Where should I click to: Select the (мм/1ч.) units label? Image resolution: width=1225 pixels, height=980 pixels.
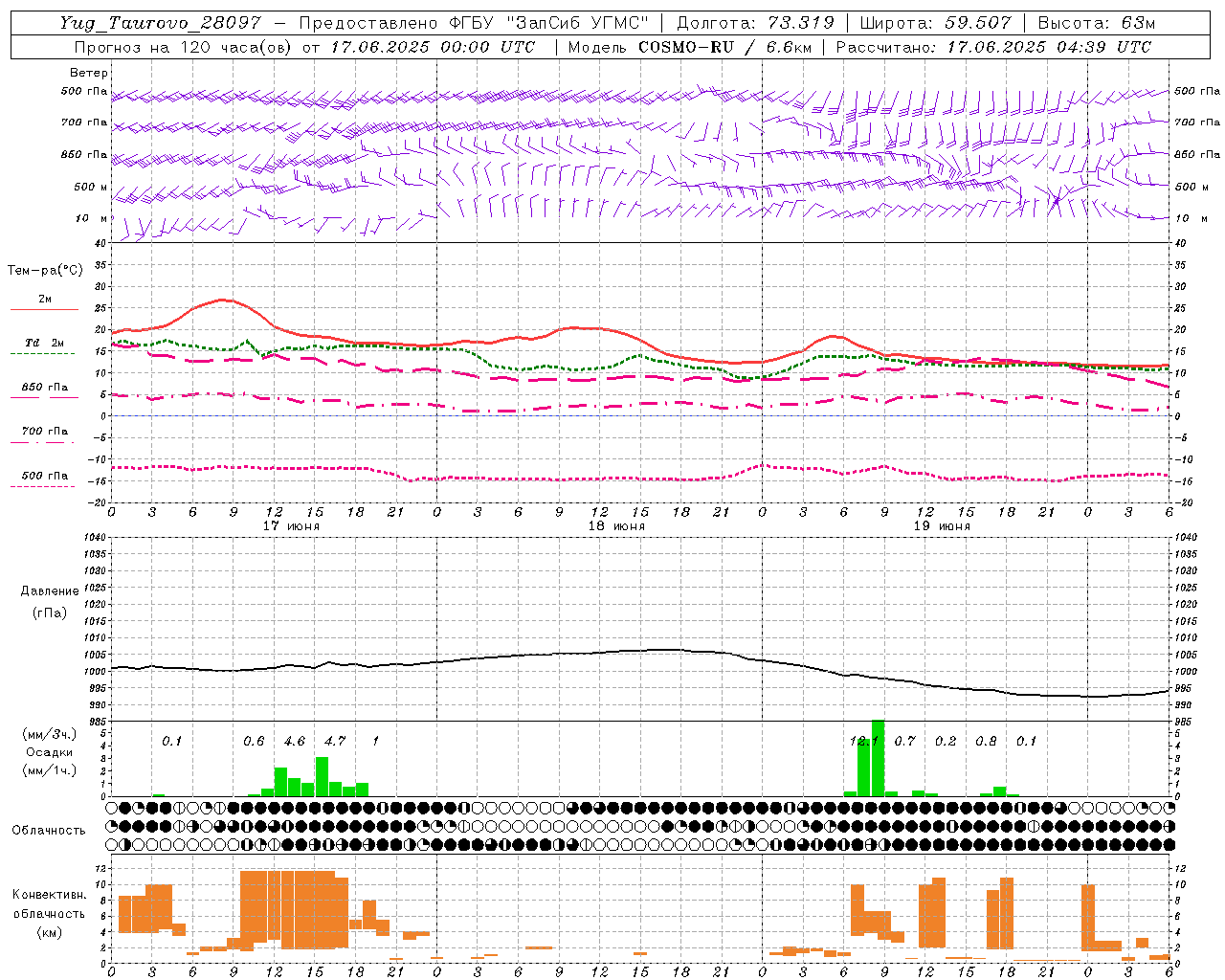[49, 770]
